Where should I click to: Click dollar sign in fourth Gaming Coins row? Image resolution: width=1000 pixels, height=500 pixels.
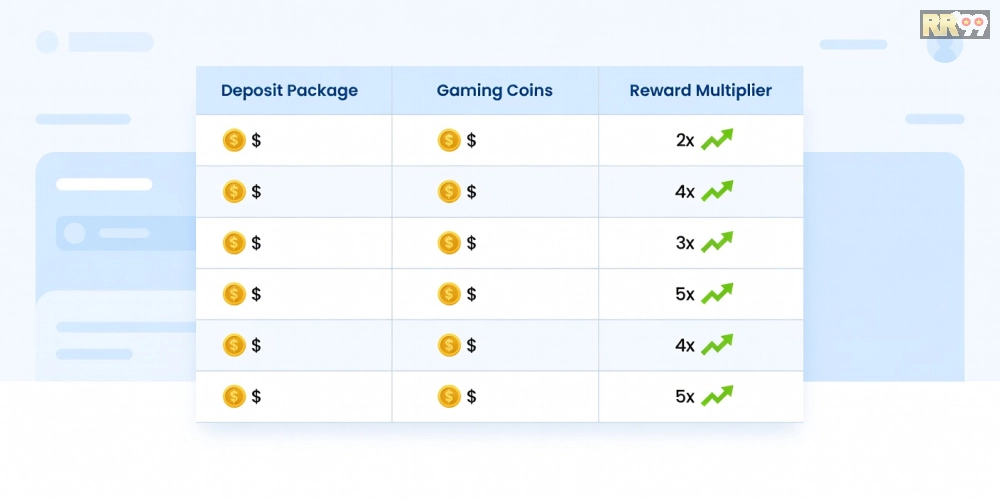point(471,294)
